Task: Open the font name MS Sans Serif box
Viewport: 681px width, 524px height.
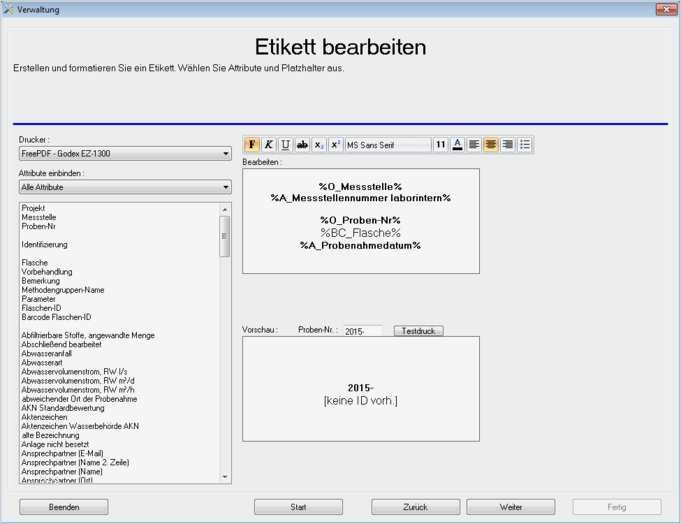Action: (x=388, y=145)
